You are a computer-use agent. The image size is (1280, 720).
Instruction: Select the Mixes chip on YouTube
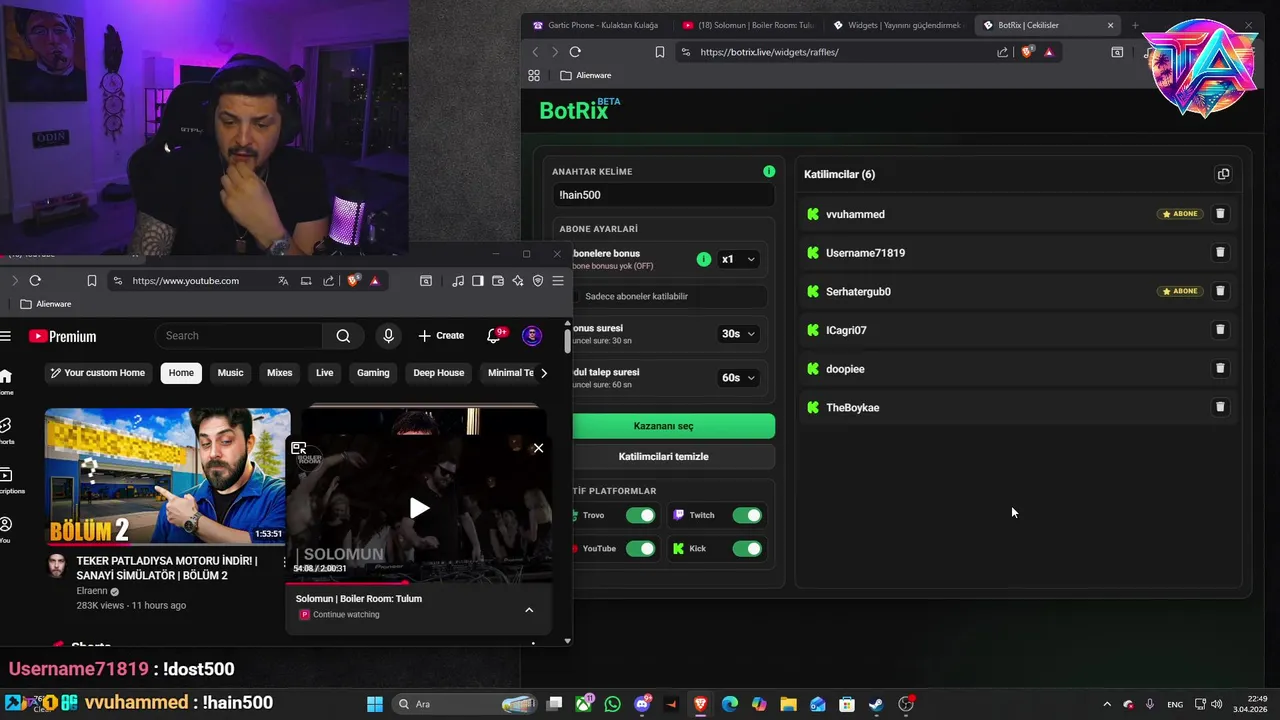coord(279,373)
